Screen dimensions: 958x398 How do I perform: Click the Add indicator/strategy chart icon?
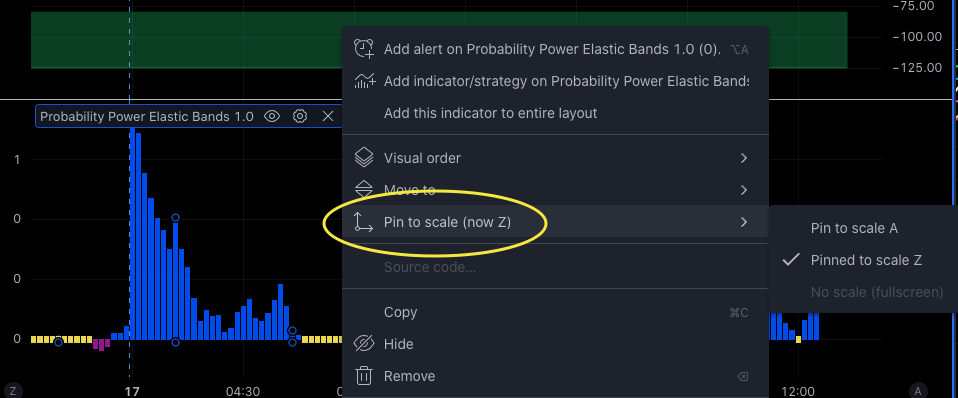point(364,81)
